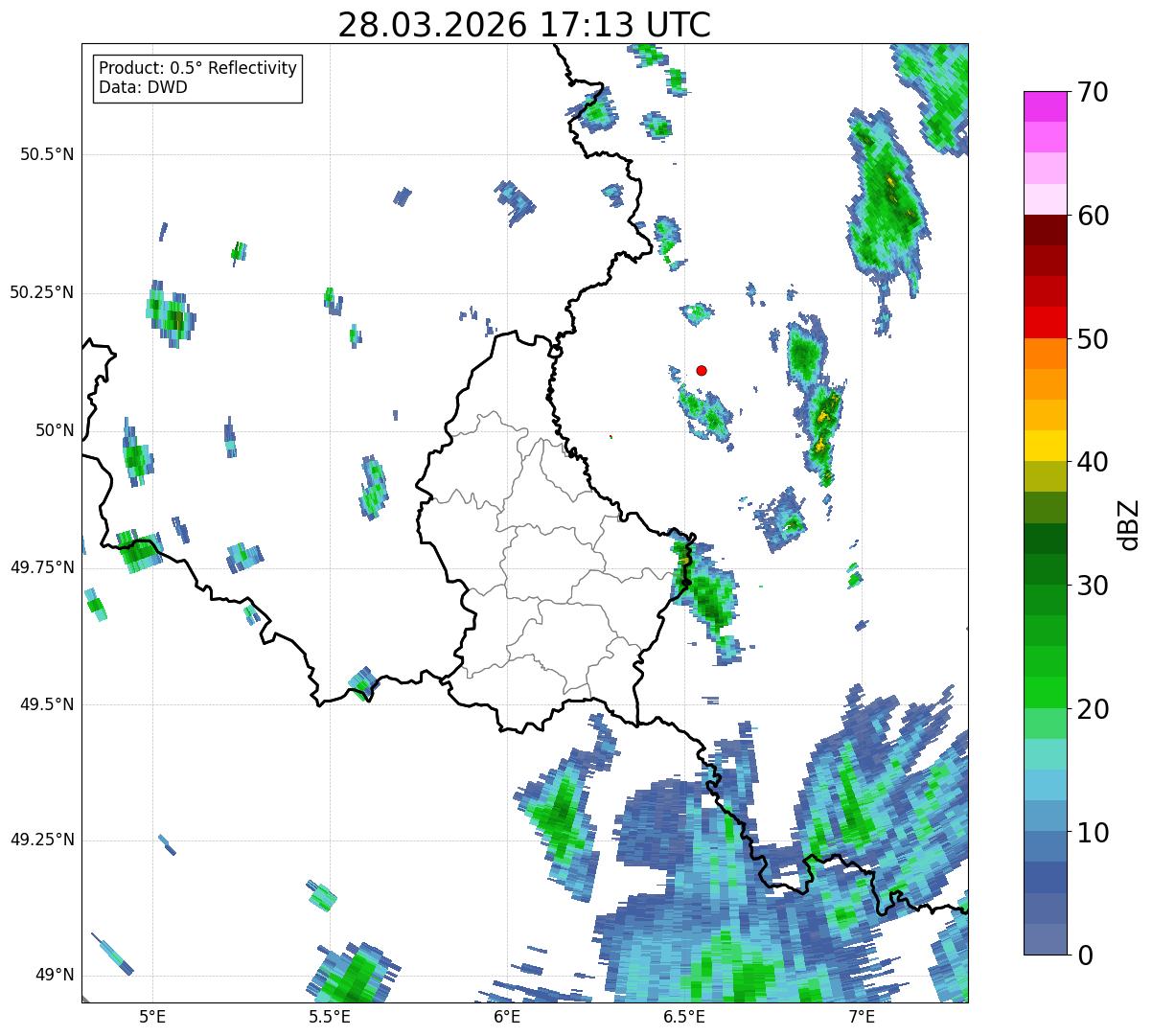Click 'Product: 0.5° Reflectivity' legend text
Viewport: 1152px width, 1036px height.
(x=198, y=69)
